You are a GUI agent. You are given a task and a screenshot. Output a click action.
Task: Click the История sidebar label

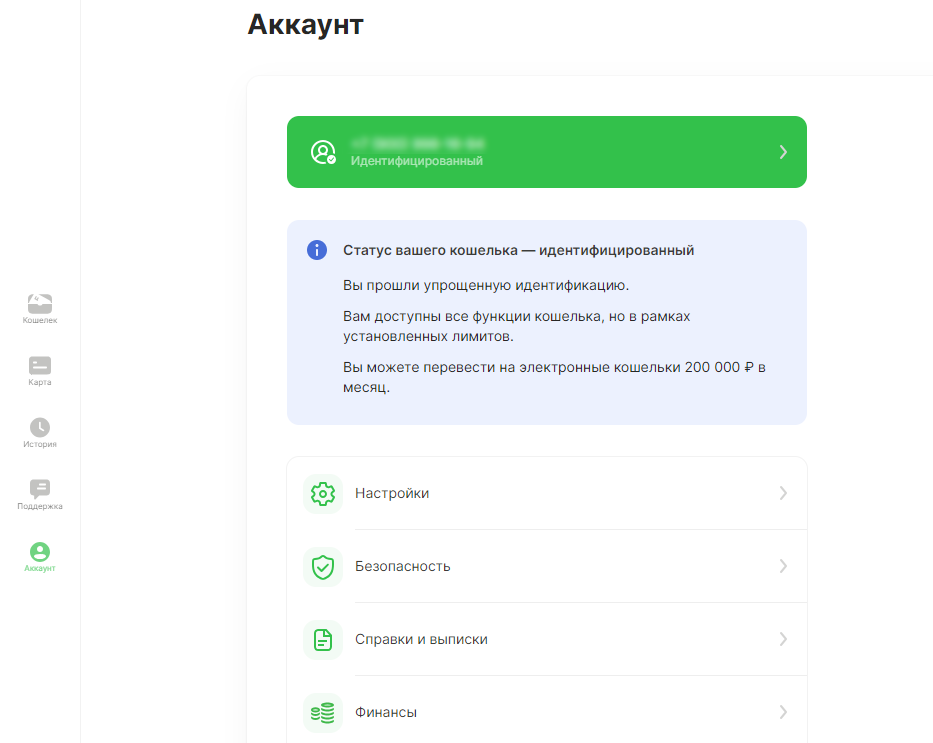[x=40, y=444]
